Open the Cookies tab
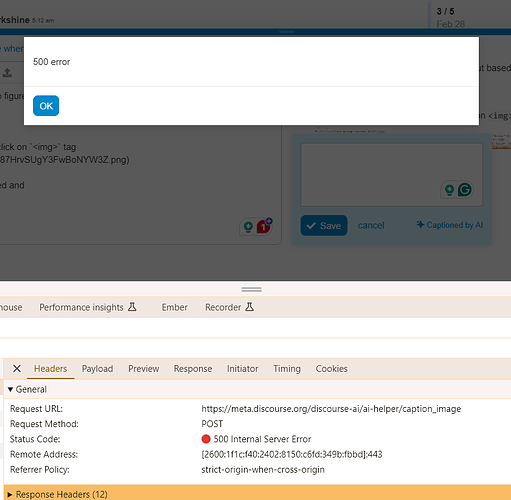The width and height of the screenshot is (511, 500). pyautogui.click(x=332, y=369)
